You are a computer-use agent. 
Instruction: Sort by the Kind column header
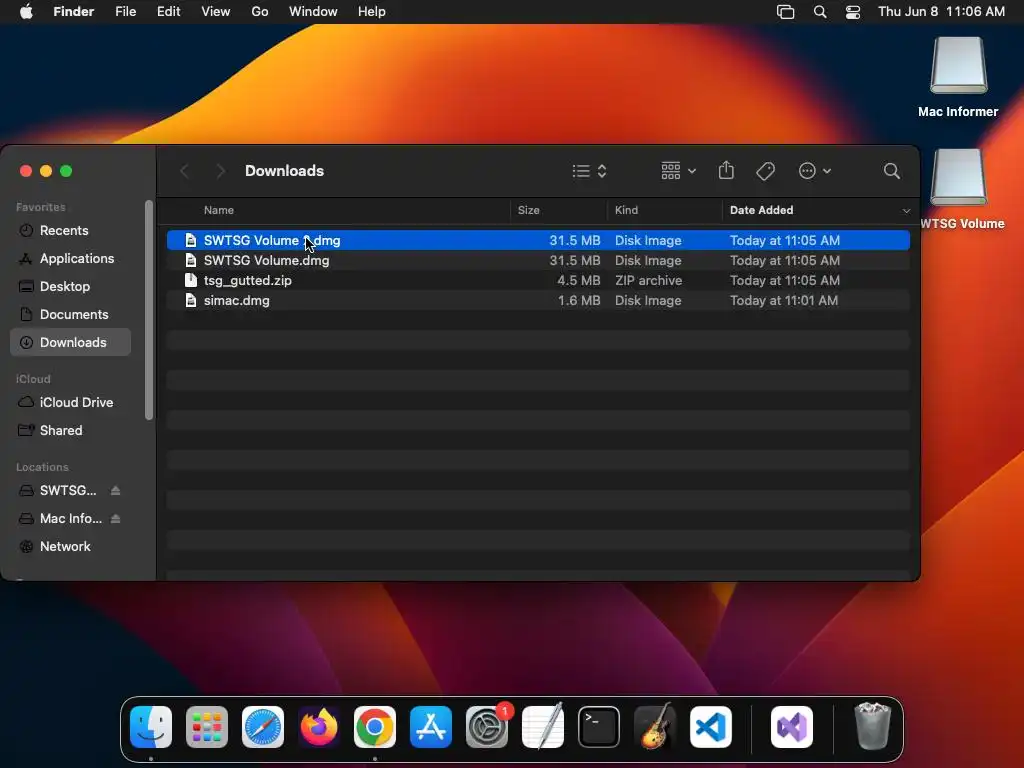[626, 210]
